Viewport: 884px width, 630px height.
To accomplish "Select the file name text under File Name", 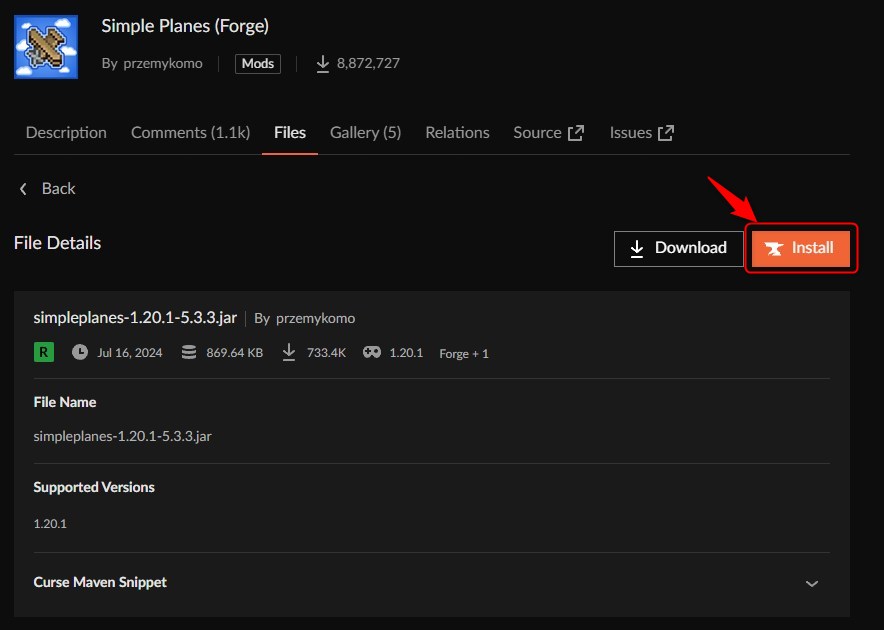I will tap(122, 436).
